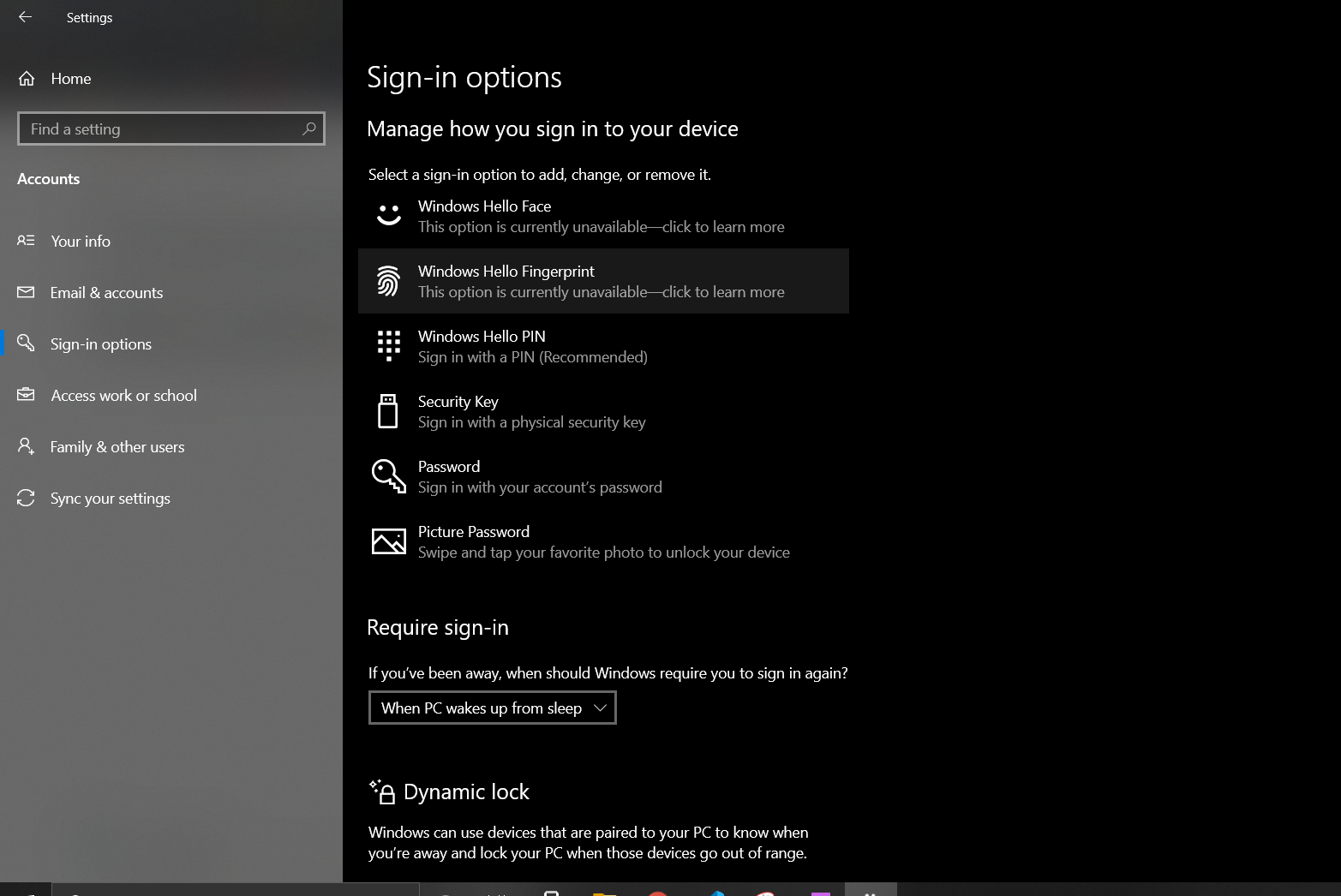Click the magnifier icon in search box

(309, 128)
